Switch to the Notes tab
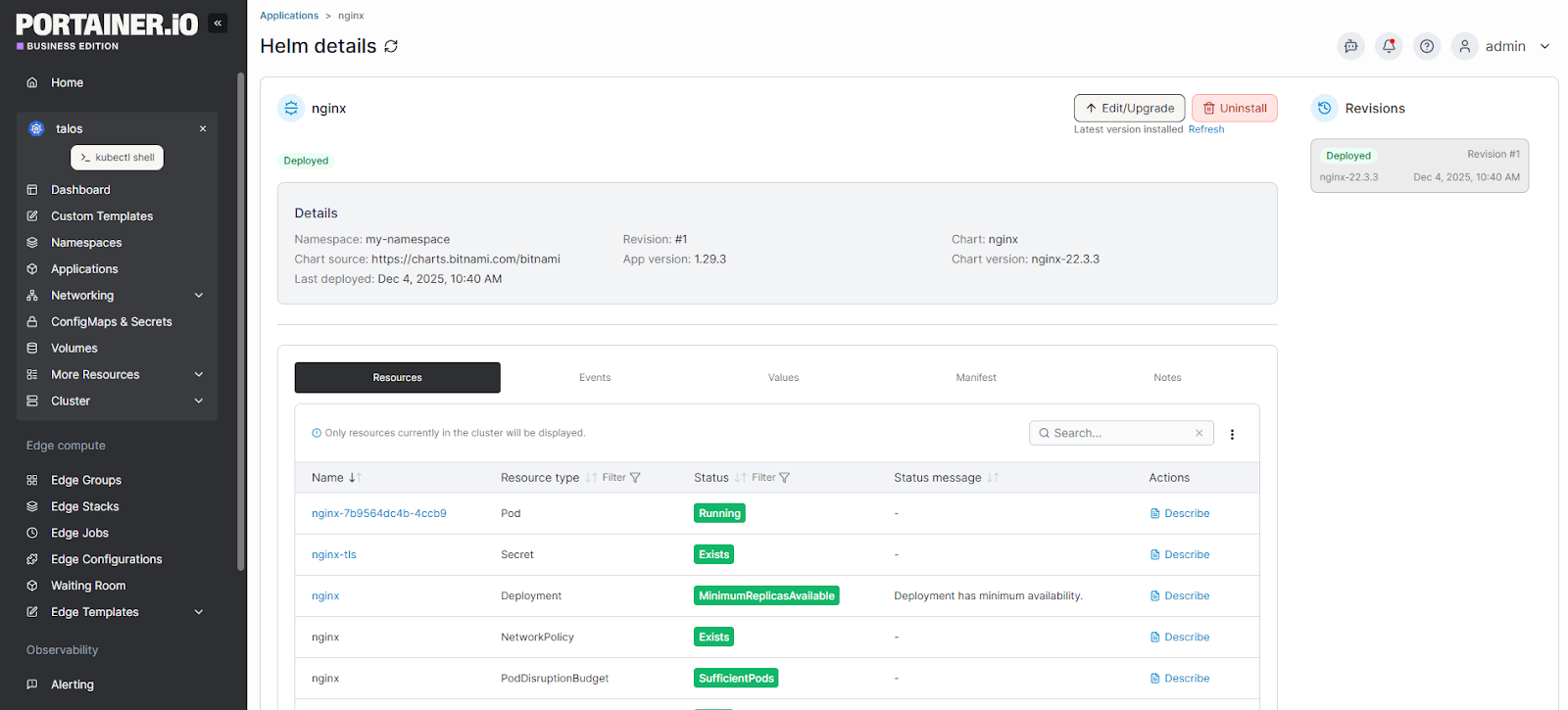Screen dimensions: 1568x710 coord(1167,378)
